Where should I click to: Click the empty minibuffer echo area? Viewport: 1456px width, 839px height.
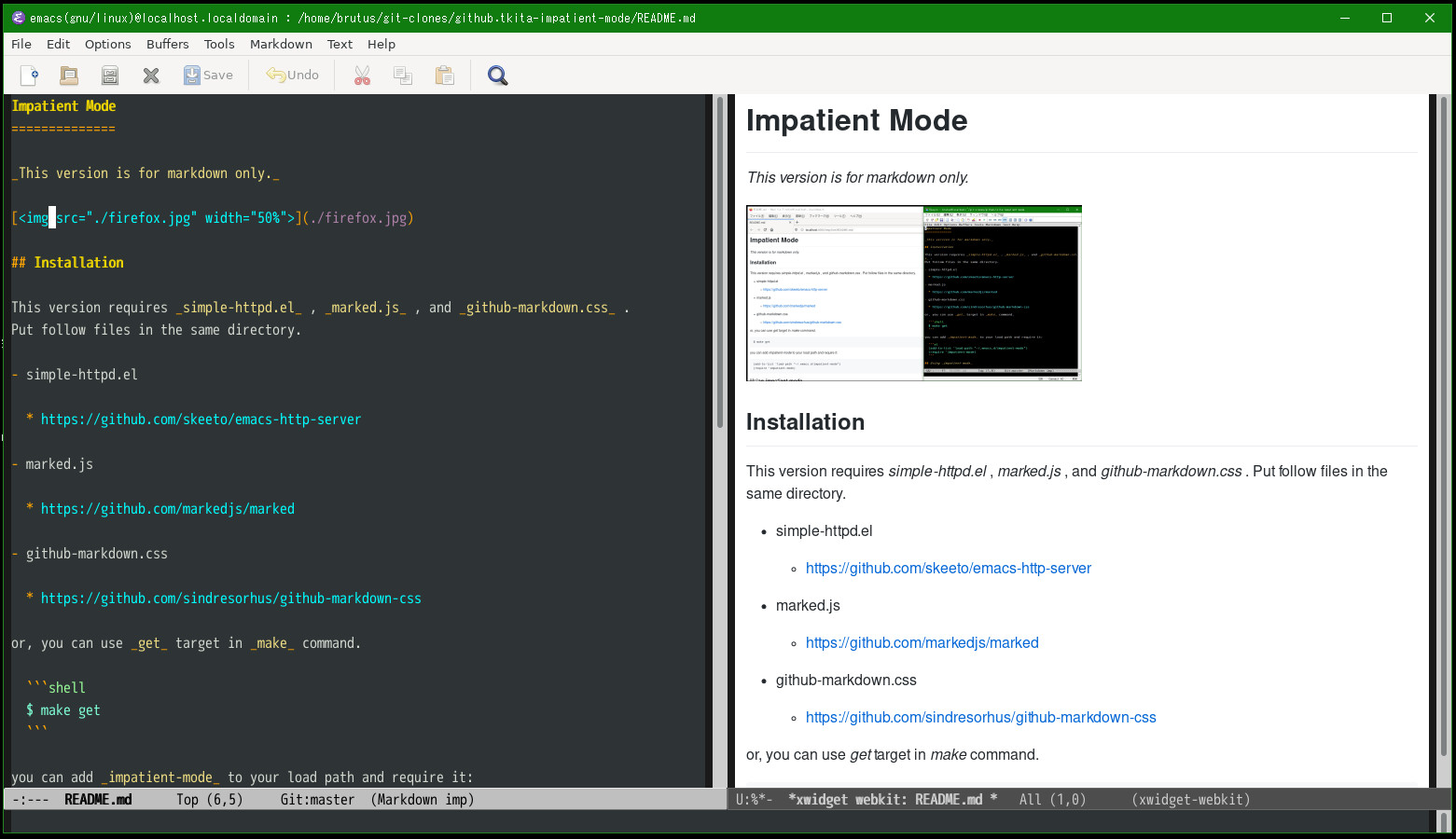tap(718, 821)
